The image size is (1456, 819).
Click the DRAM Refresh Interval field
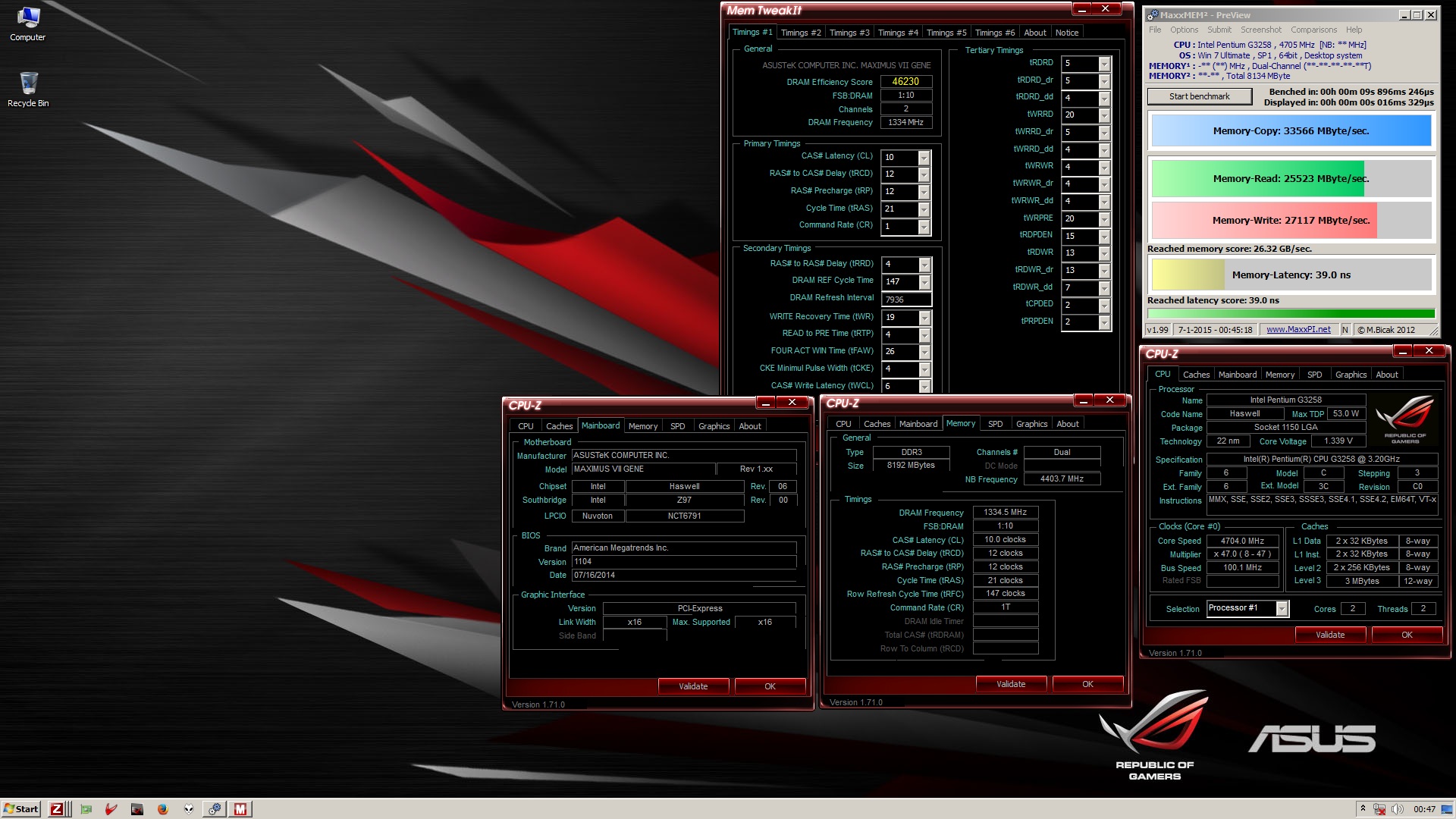click(906, 300)
